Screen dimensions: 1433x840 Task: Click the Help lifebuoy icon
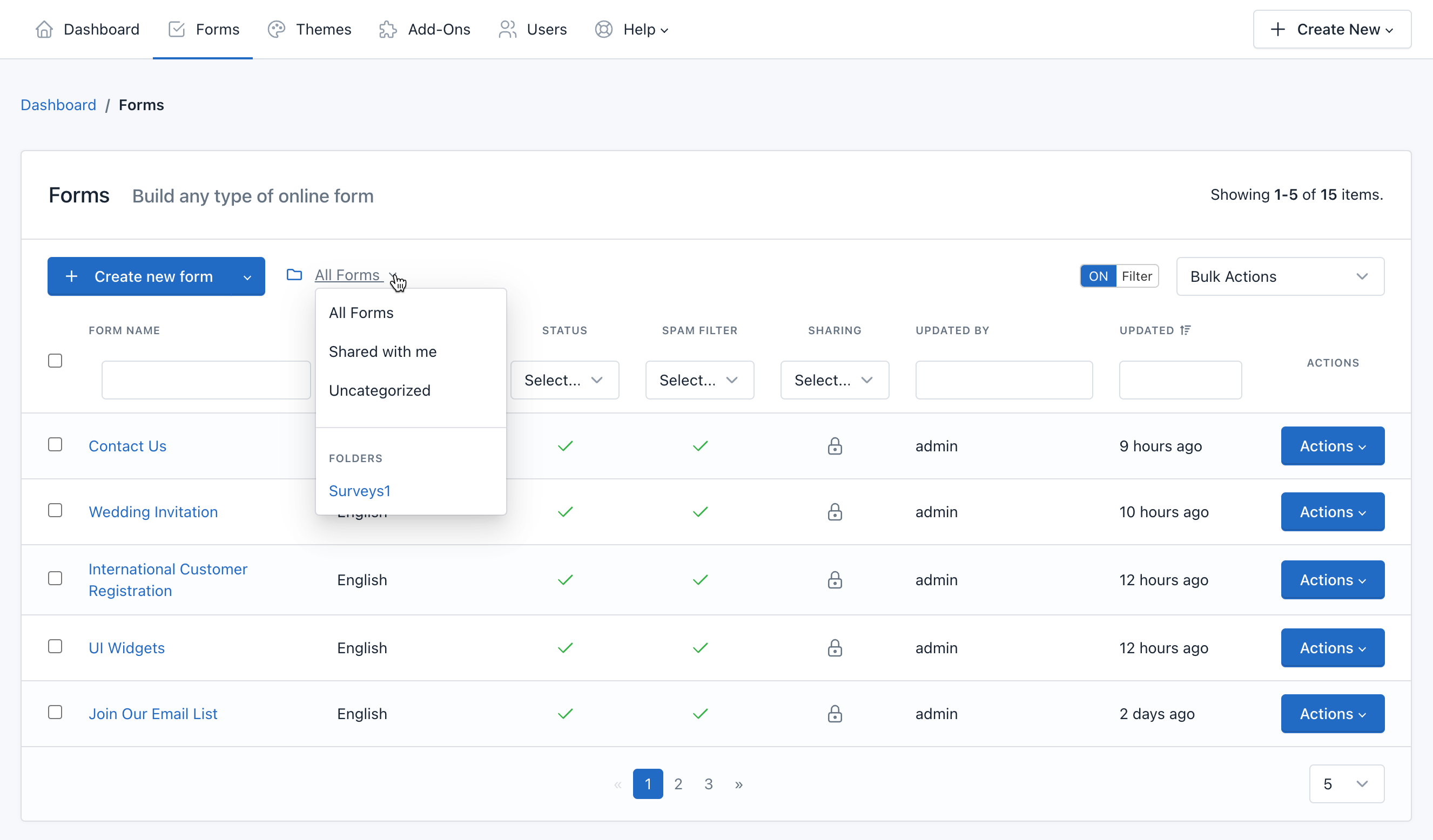[x=603, y=29]
